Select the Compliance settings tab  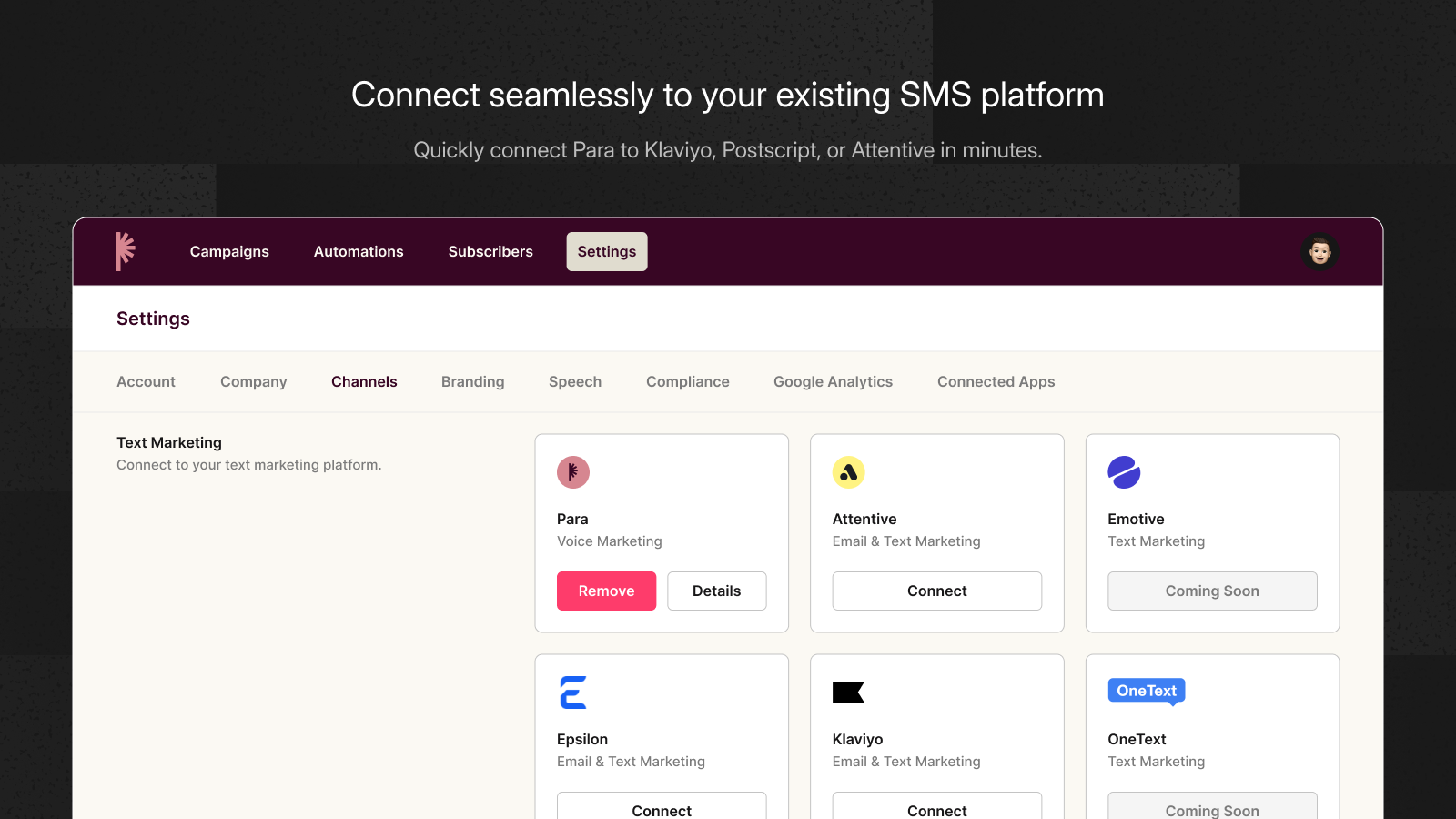(687, 382)
